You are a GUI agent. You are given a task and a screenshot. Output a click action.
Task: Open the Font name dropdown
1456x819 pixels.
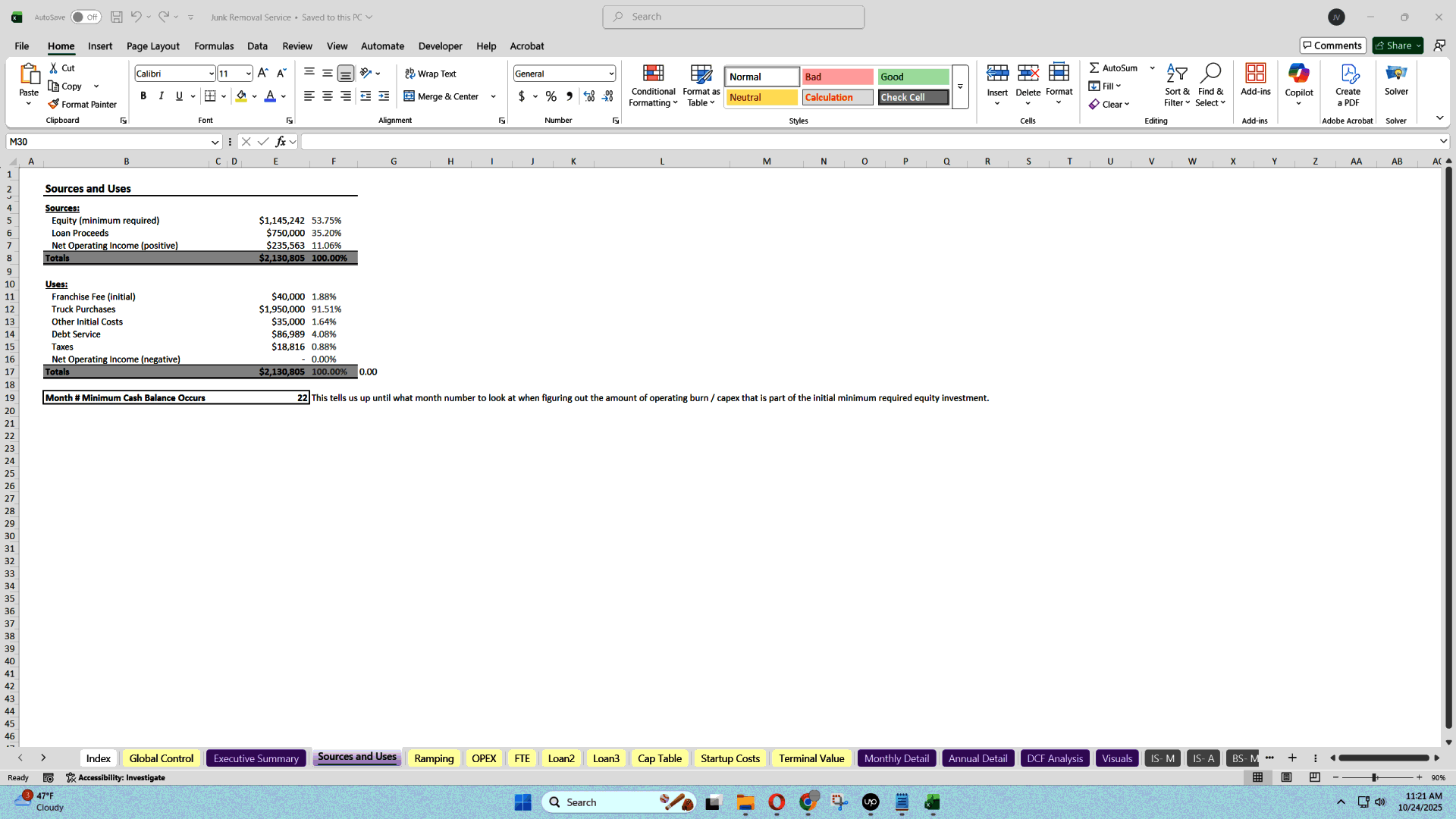click(211, 73)
